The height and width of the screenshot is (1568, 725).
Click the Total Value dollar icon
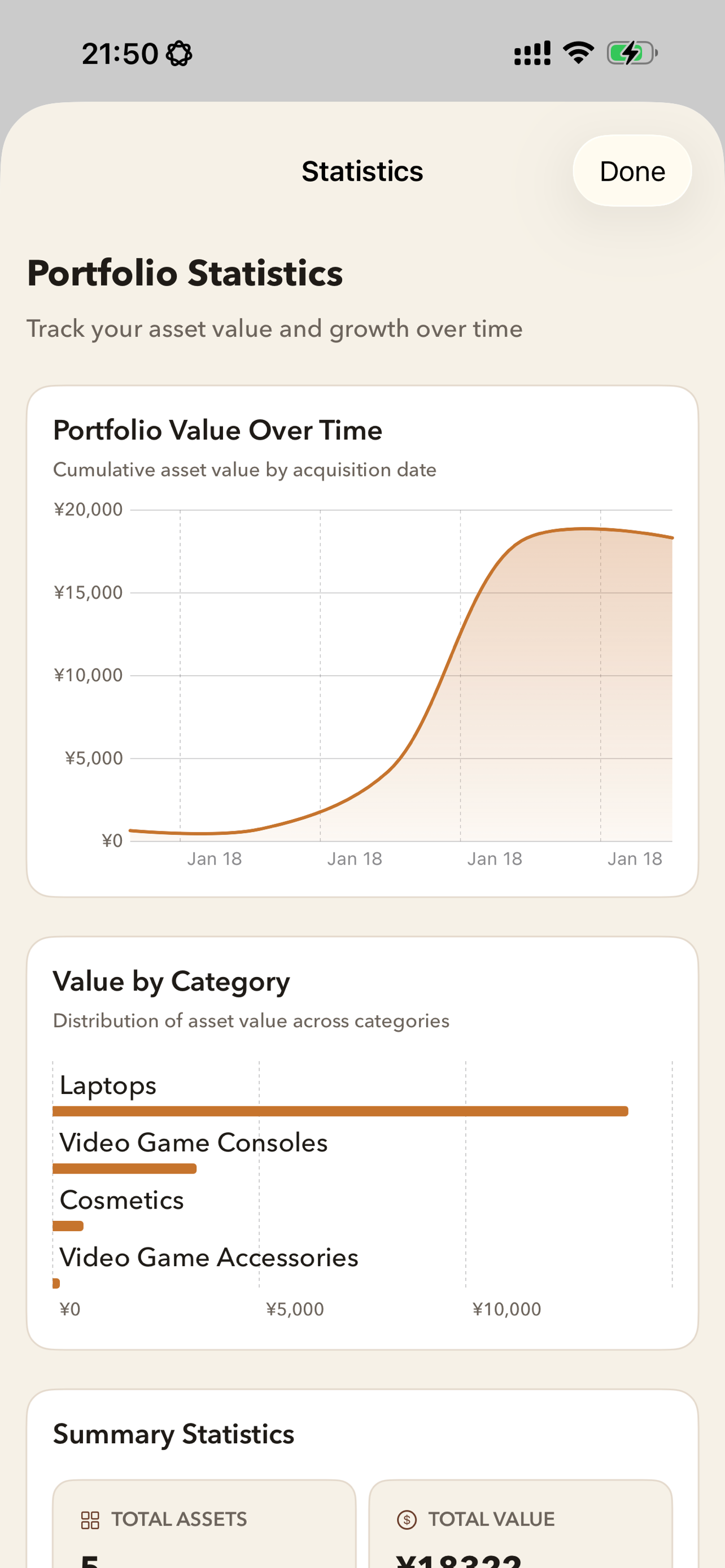coord(407,1520)
